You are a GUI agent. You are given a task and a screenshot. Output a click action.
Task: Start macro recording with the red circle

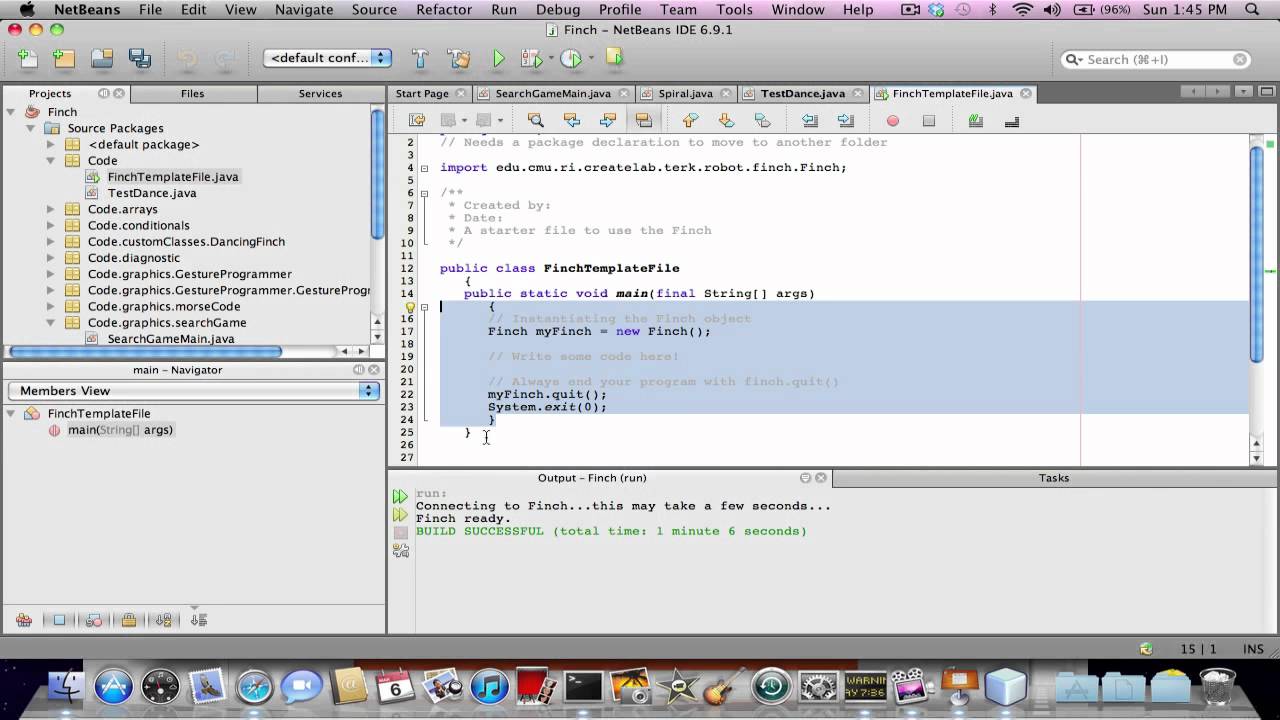tap(893, 121)
